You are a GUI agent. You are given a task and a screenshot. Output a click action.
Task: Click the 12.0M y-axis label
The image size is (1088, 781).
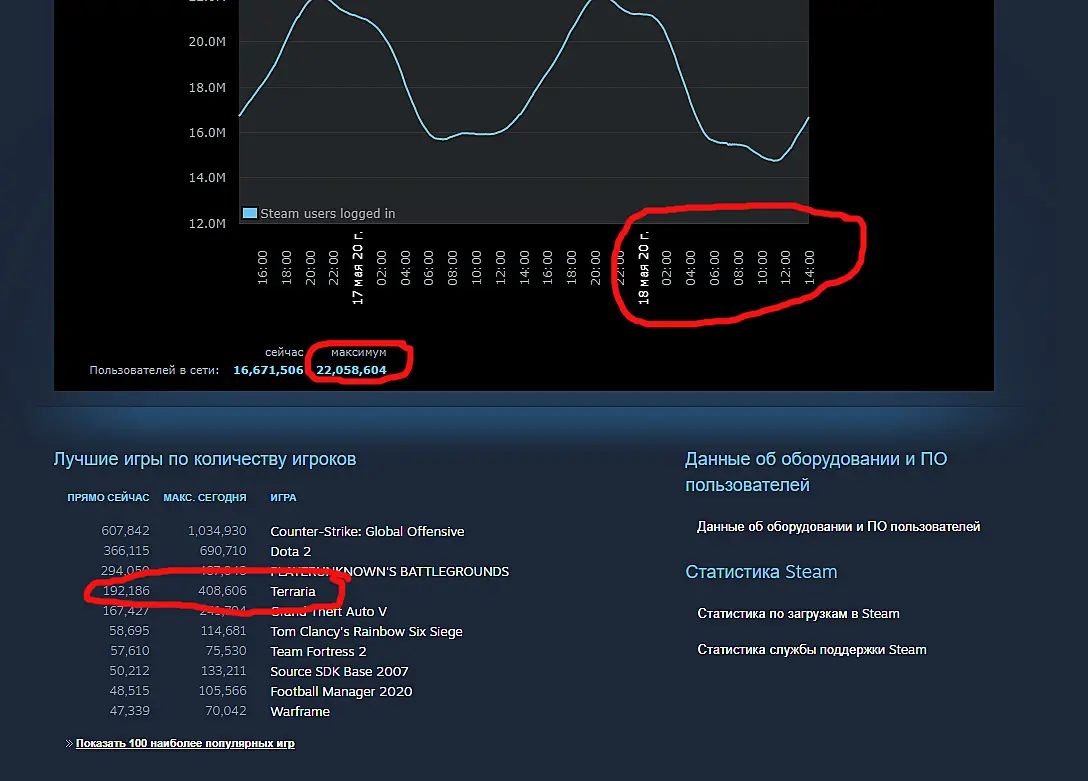point(207,223)
